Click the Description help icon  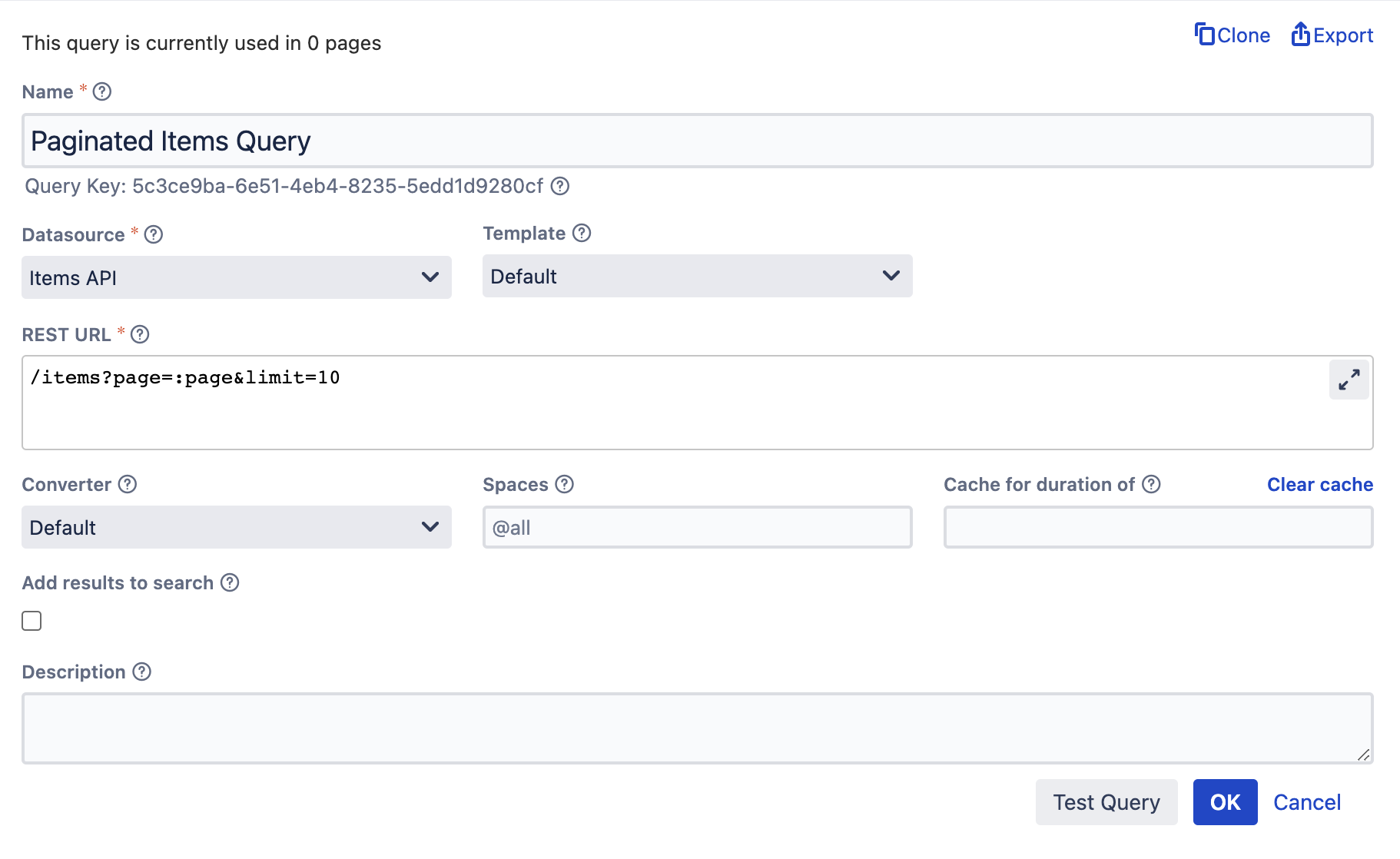pos(142,672)
